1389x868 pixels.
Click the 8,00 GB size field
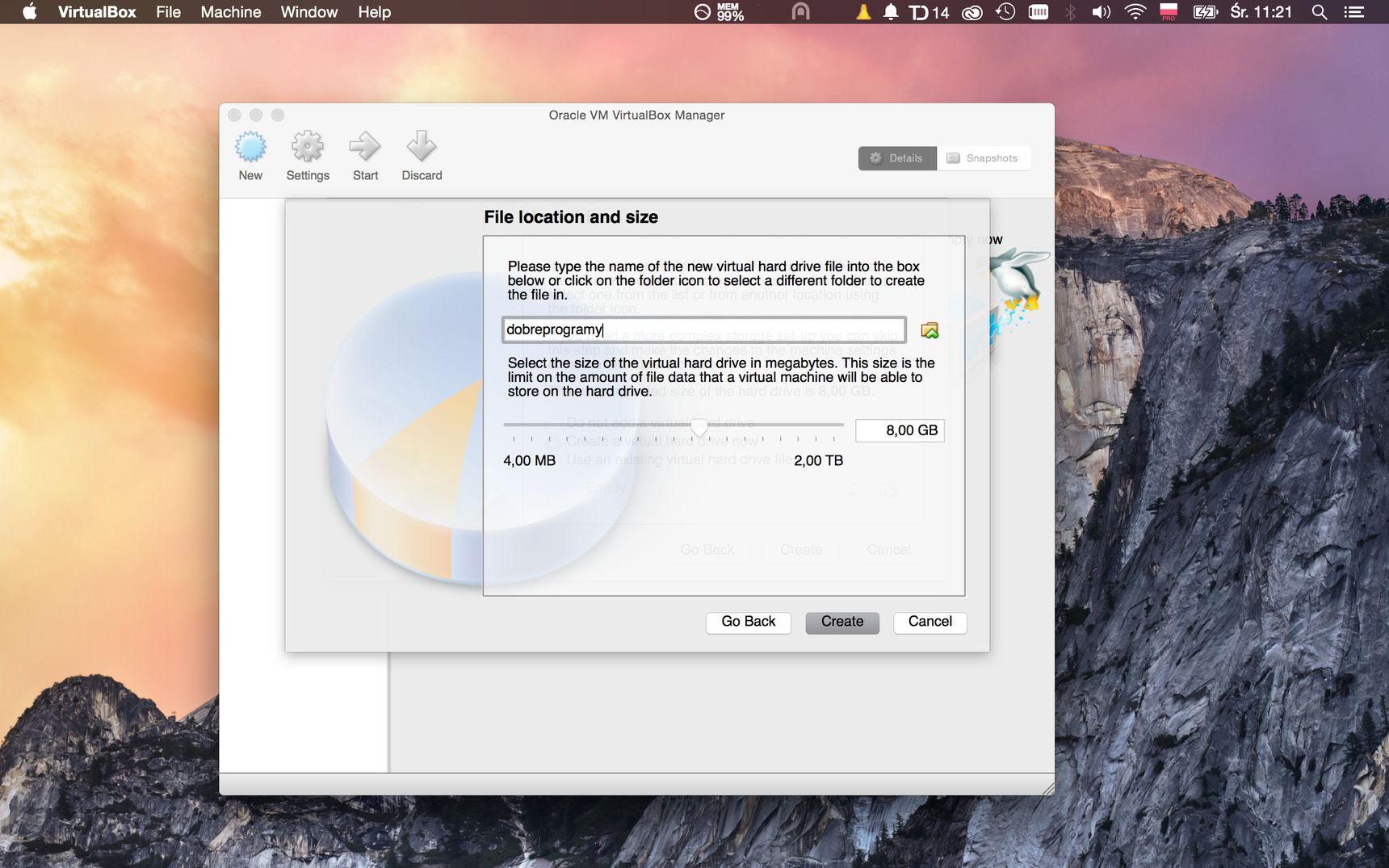900,430
